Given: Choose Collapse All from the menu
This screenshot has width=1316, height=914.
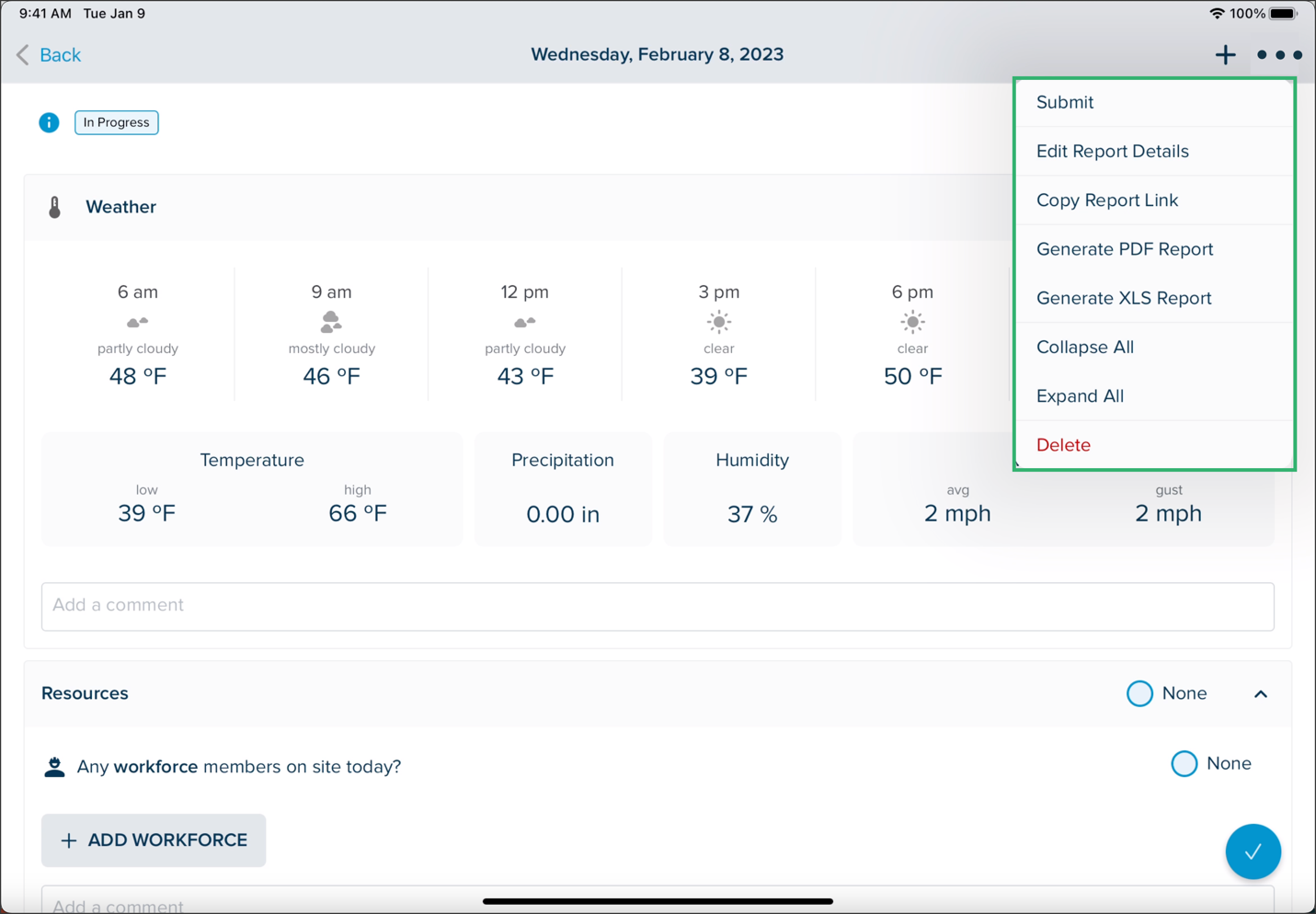Looking at the screenshot, I should 1154,347.
